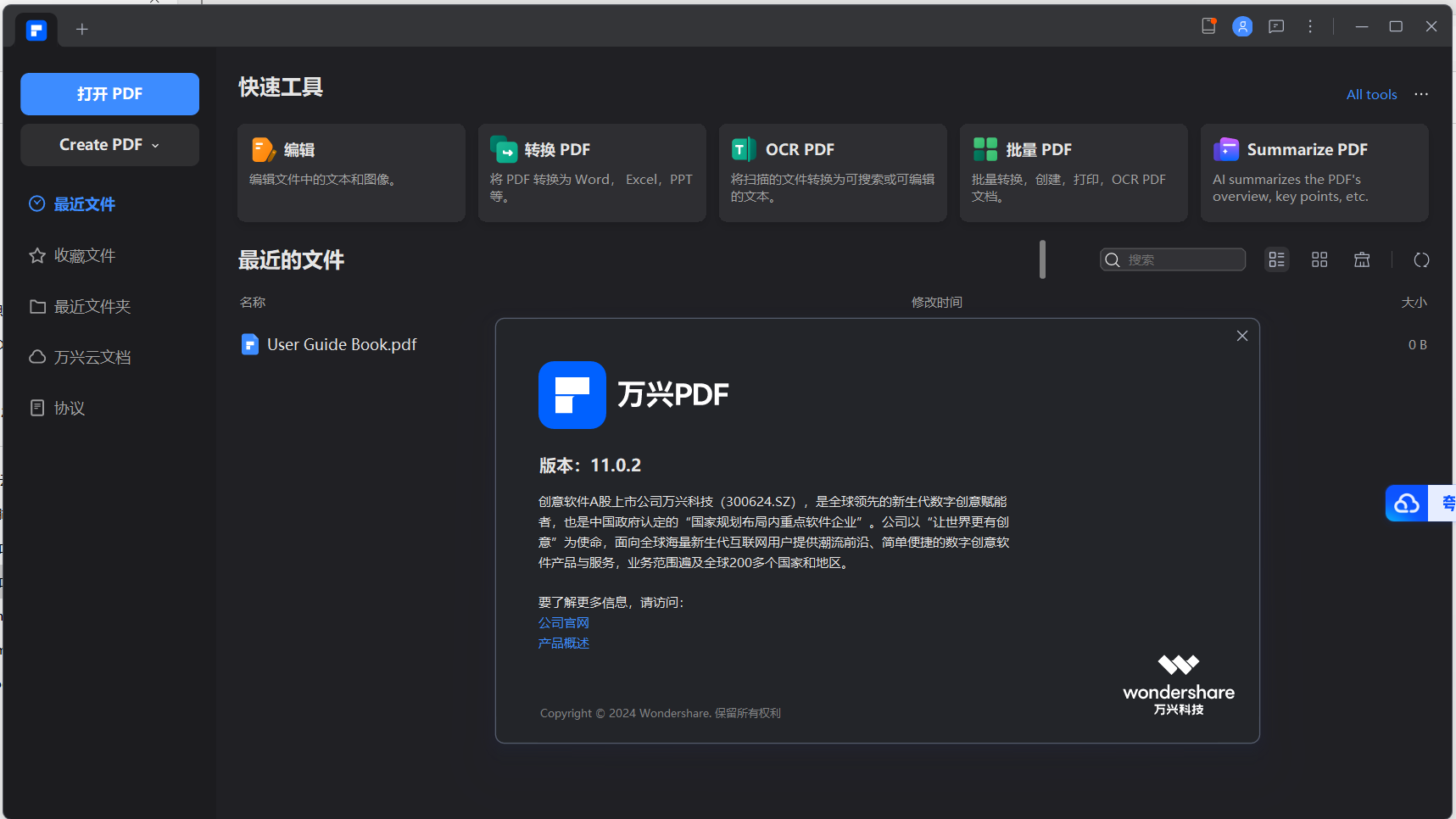Click the Copyright © 2024 Wondershare text
Viewport: 1456px width, 819px height.
coord(661,713)
